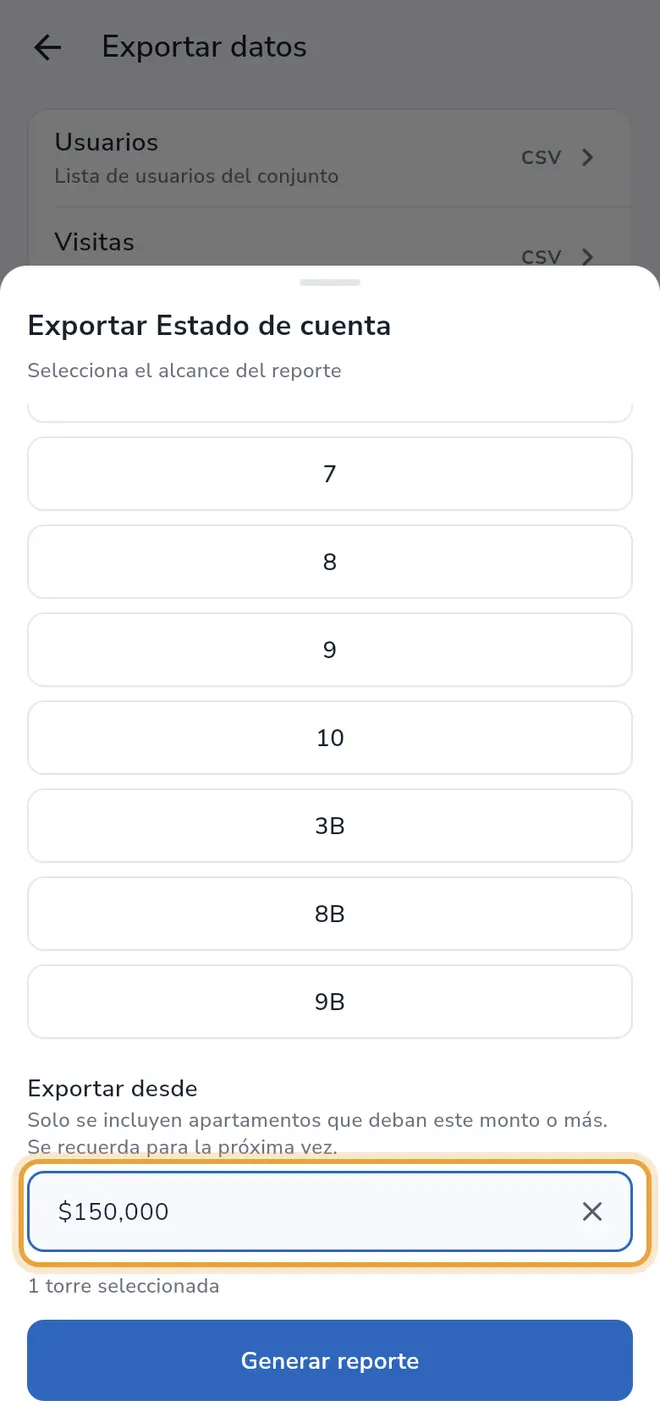The width and height of the screenshot is (660, 1428).
Task: Select tower 10
Action: 330,738
